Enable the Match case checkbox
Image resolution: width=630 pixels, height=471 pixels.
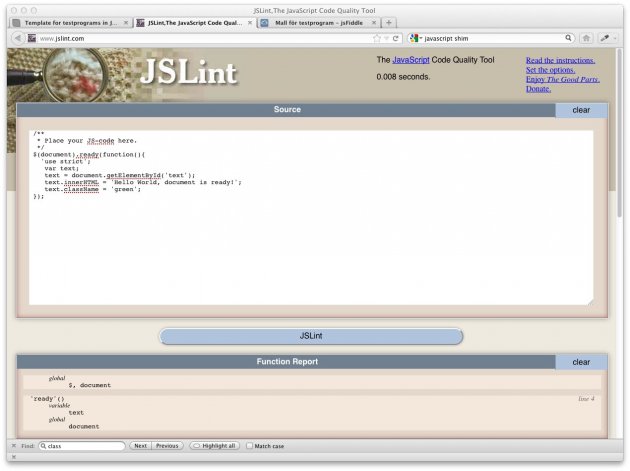coord(250,446)
